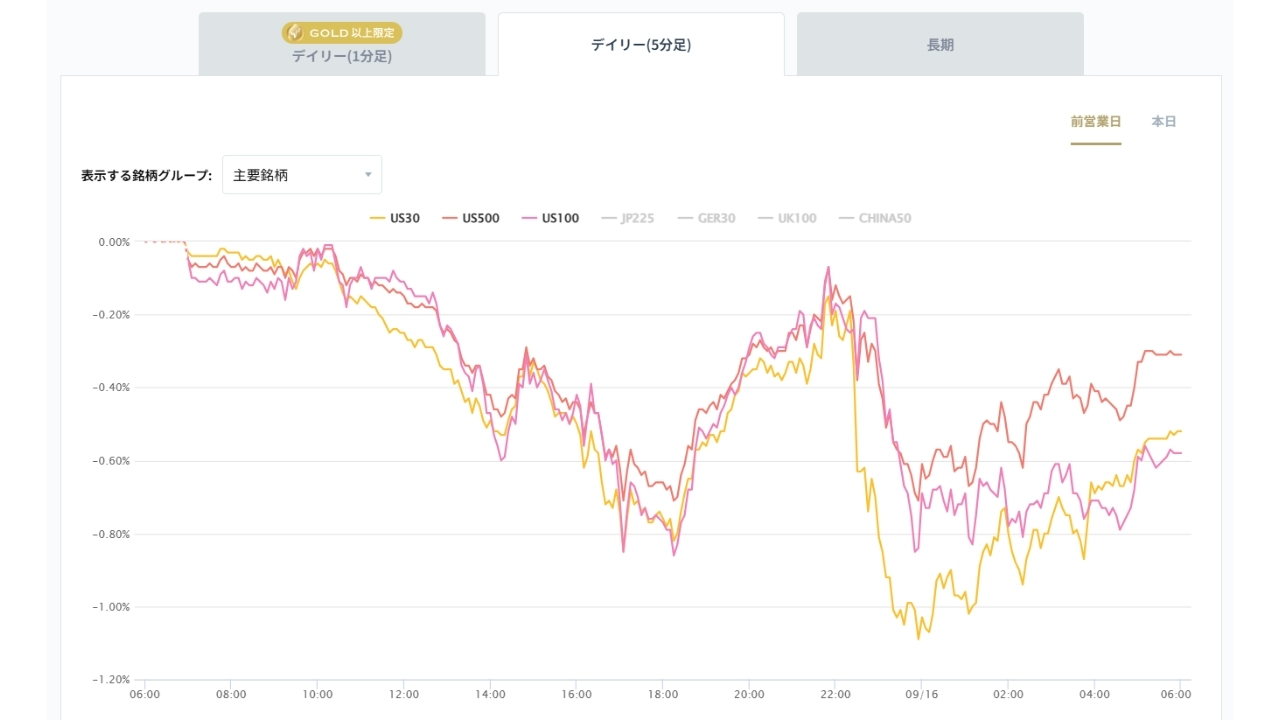Open the 長期 tab

coord(940,44)
